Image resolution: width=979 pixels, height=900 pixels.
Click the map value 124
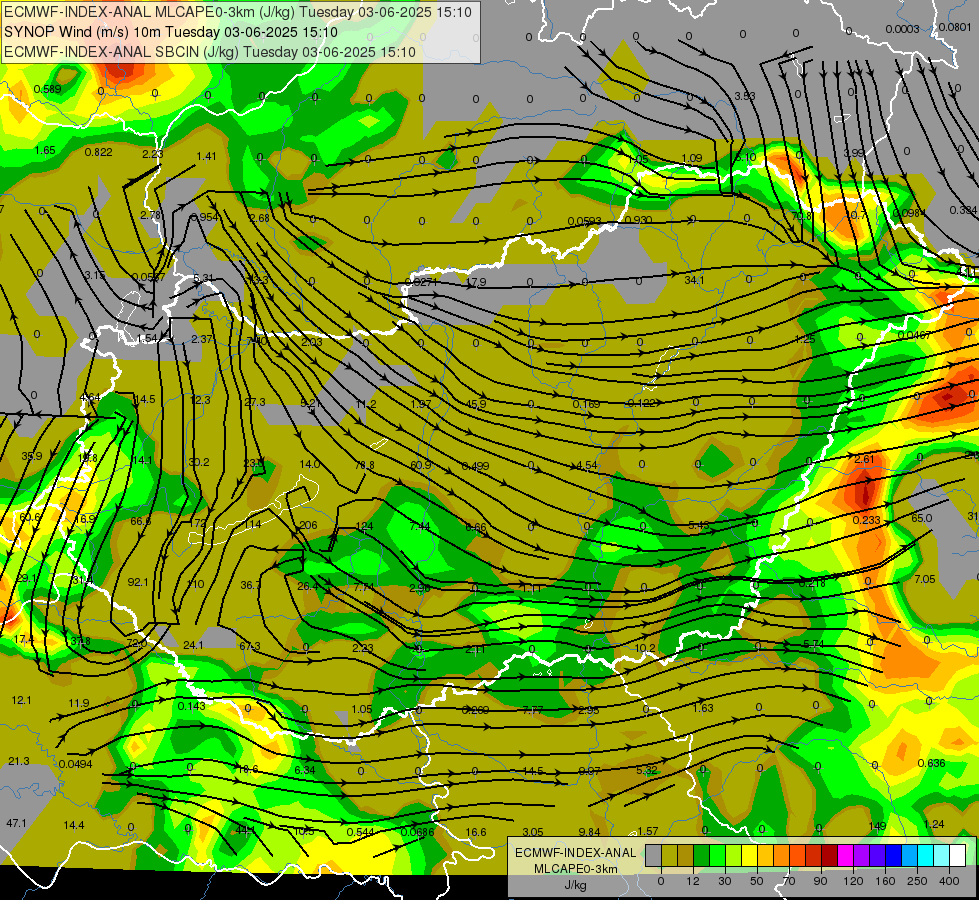pyautogui.click(x=364, y=526)
